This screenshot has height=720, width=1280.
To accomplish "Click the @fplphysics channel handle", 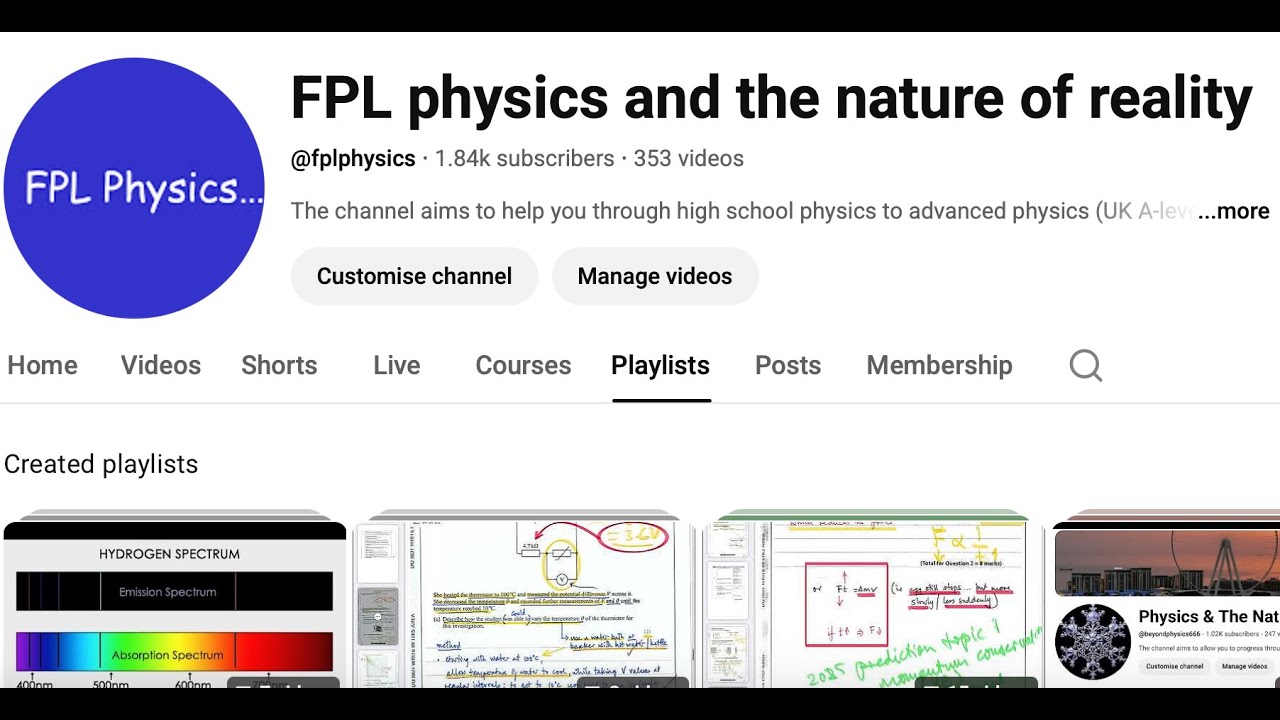I will pyautogui.click(x=353, y=158).
